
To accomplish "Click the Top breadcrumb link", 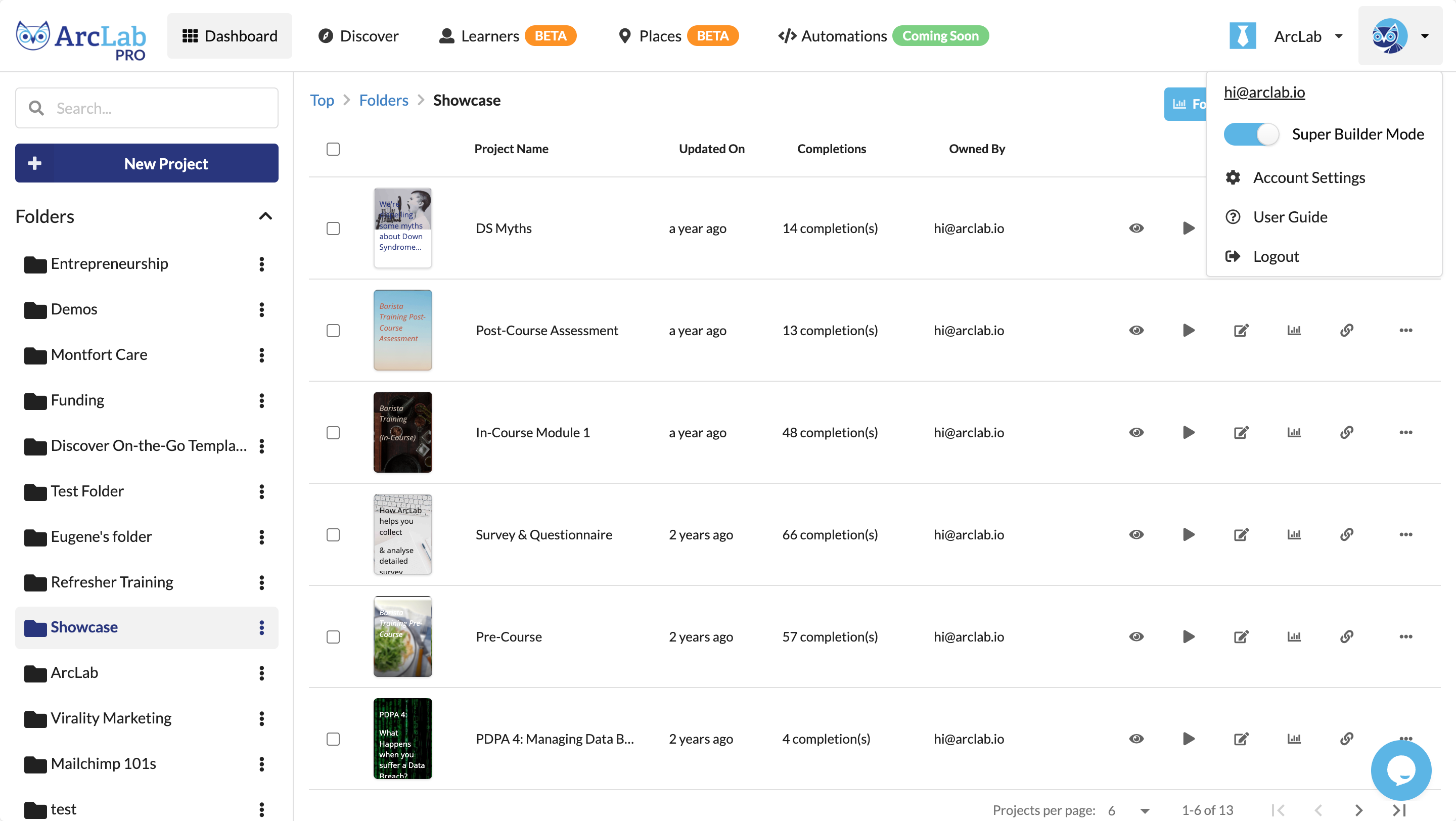I will pyautogui.click(x=322, y=100).
